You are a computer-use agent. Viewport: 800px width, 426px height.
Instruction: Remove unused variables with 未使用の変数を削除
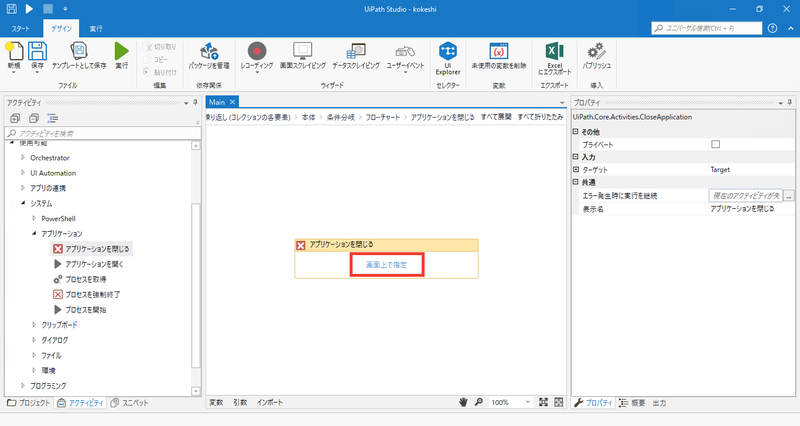click(x=498, y=56)
